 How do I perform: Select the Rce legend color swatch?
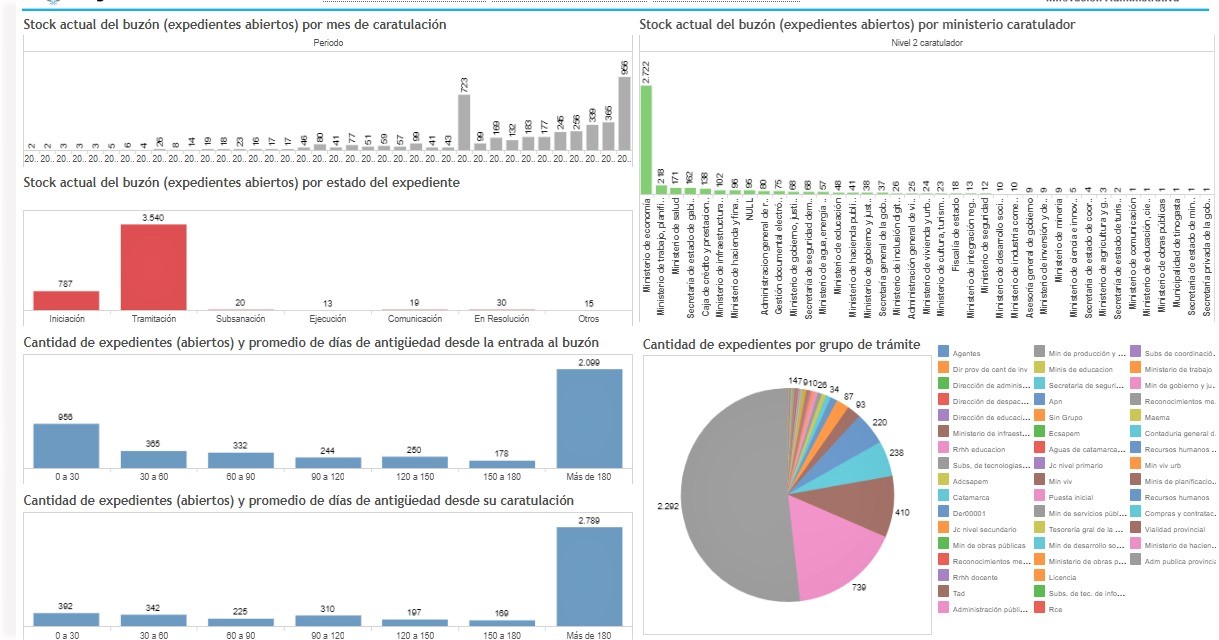click(1041, 609)
